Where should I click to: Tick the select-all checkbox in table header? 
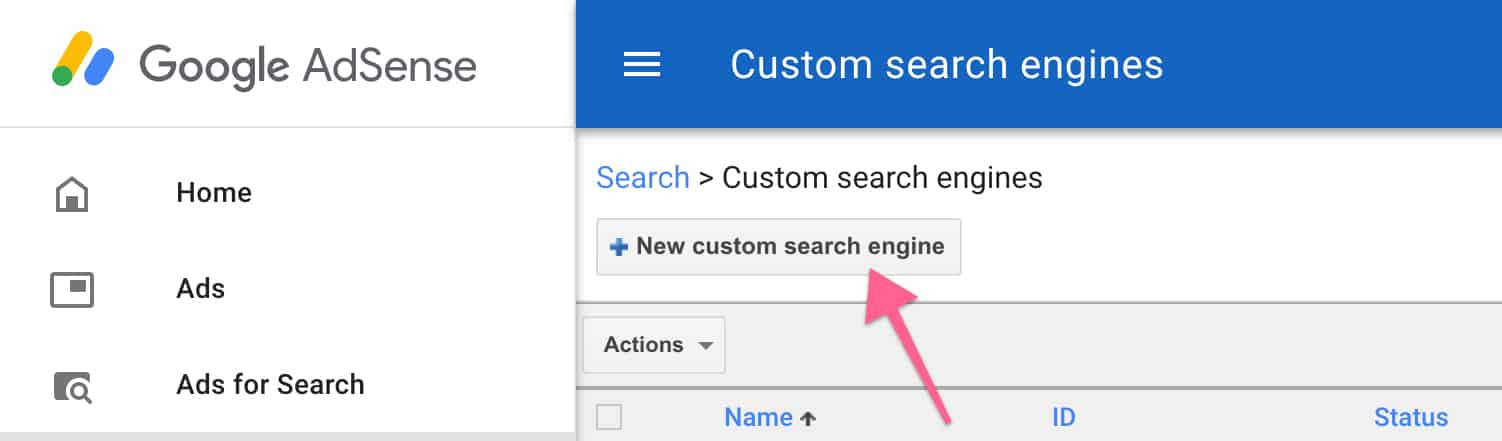[x=609, y=417]
